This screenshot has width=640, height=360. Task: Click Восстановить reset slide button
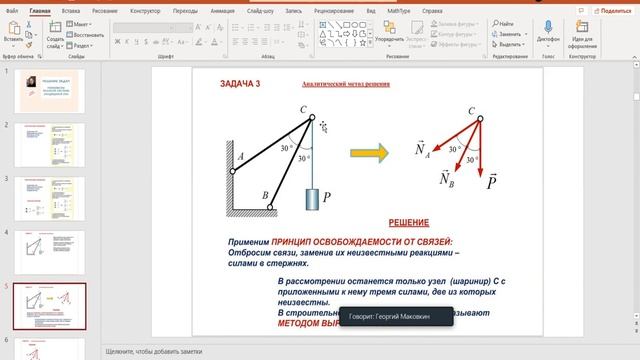coord(85,35)
